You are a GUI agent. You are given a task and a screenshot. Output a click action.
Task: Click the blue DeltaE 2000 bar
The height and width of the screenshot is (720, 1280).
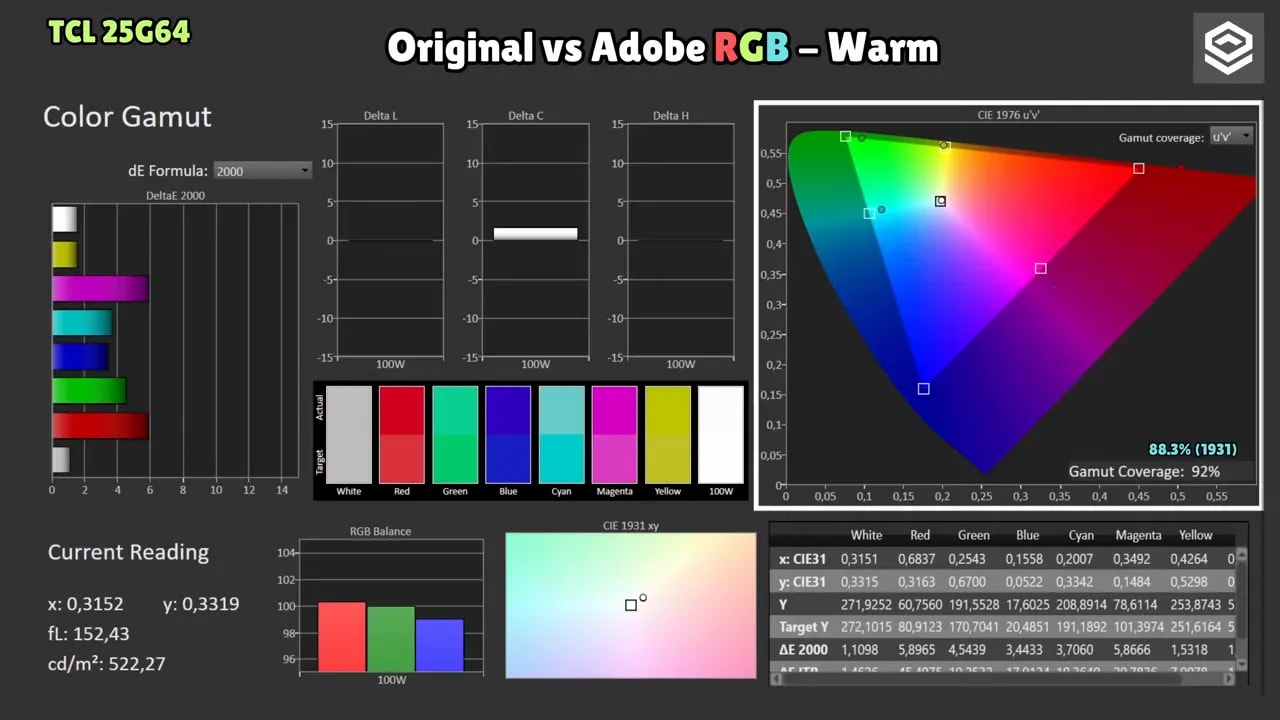tap(80, 357)
